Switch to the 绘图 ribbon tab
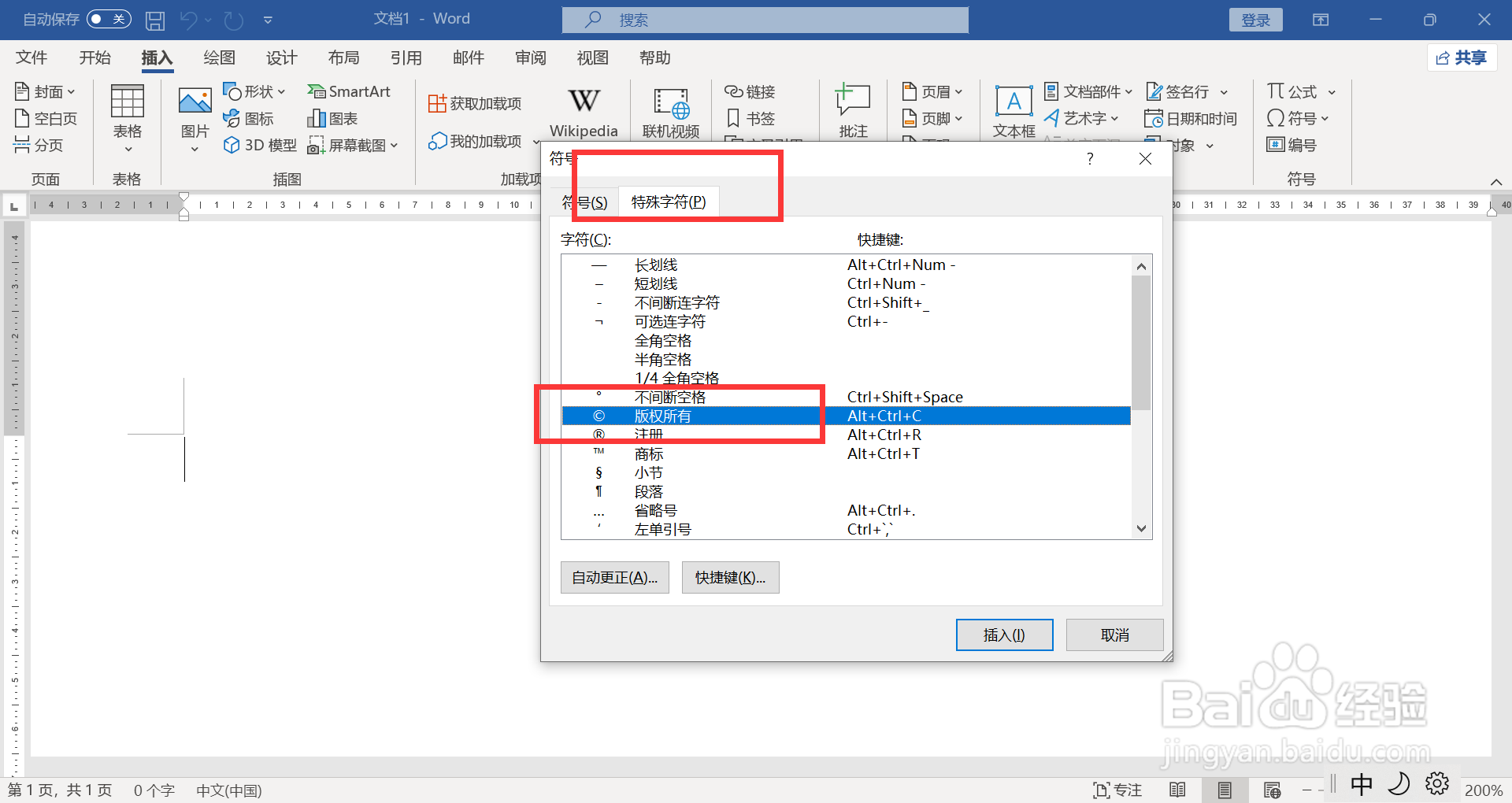The image size is (1512, 803). (219, 57)
